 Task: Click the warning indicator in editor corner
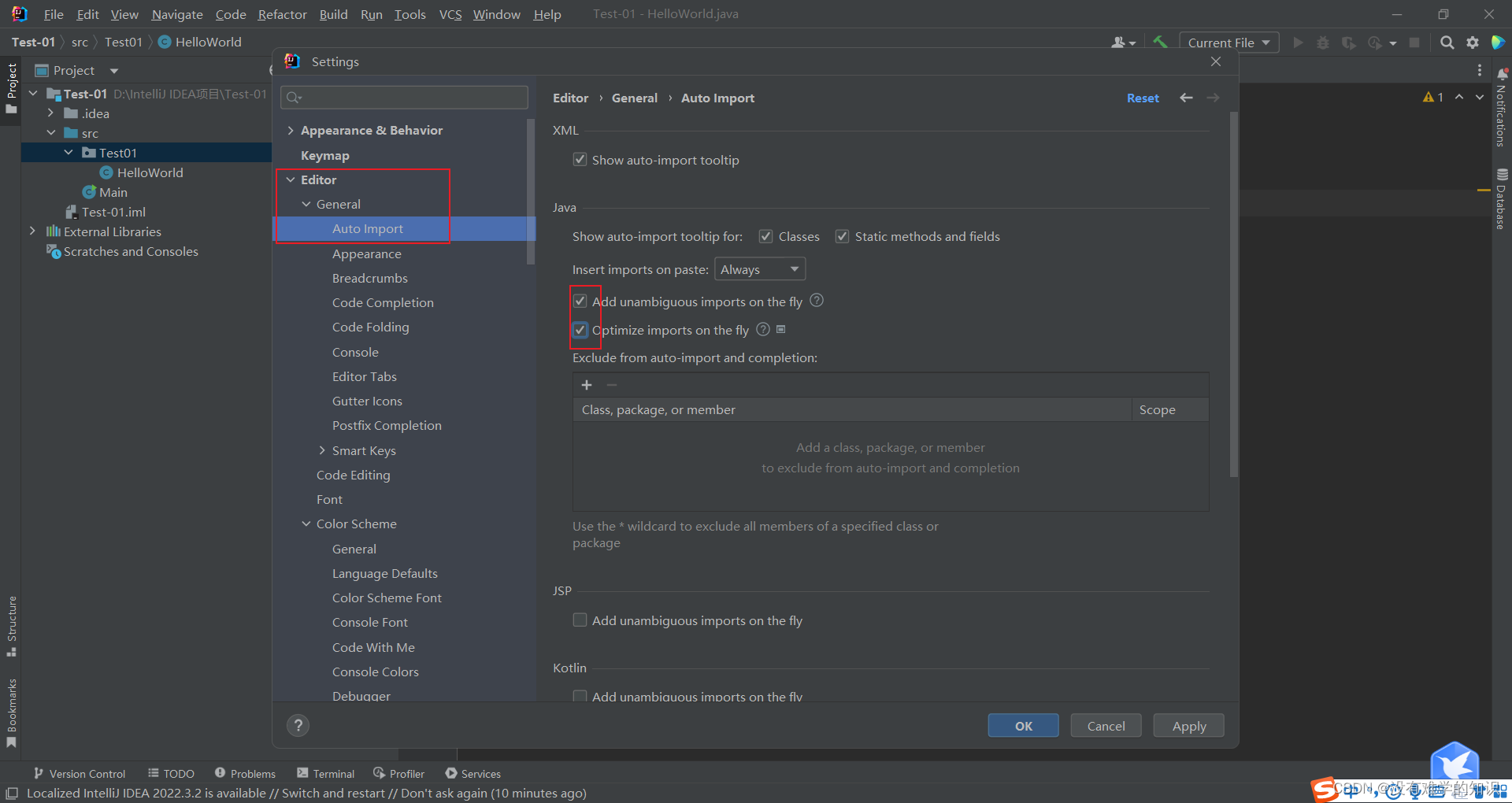tap(1432, 97)
